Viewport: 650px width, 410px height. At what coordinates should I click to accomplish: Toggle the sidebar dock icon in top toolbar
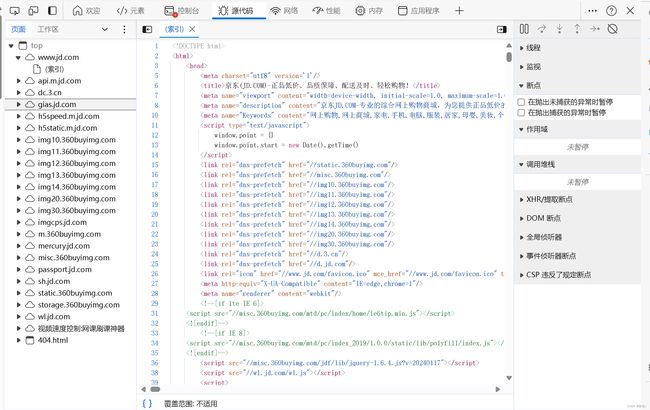click(x=52, y=11)
